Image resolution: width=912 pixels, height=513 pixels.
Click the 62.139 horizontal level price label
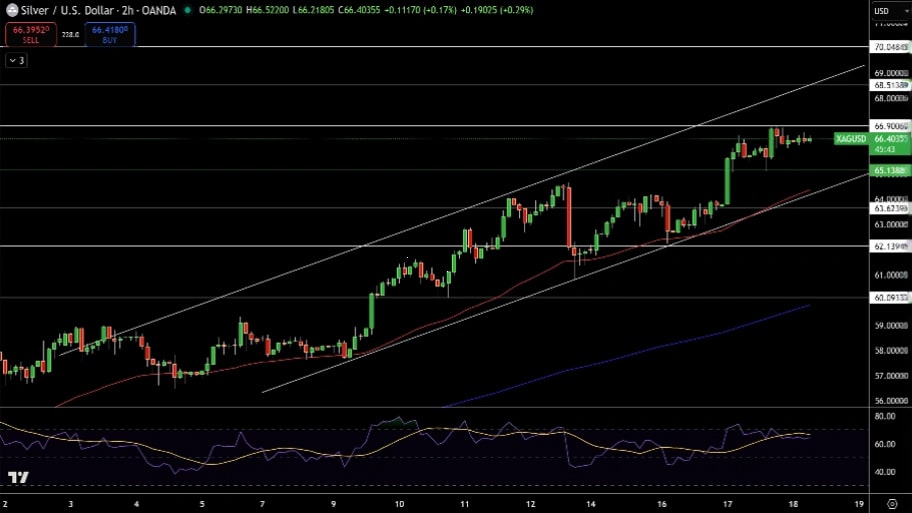(889, 246)
